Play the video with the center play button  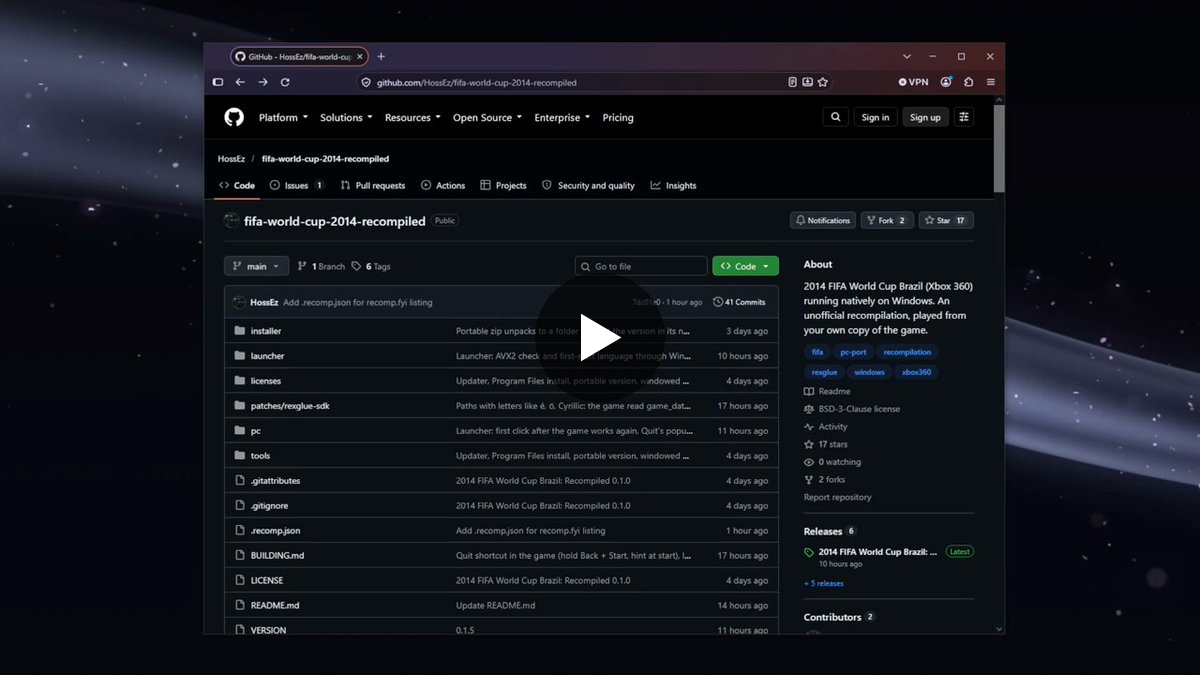coord(600,338)
